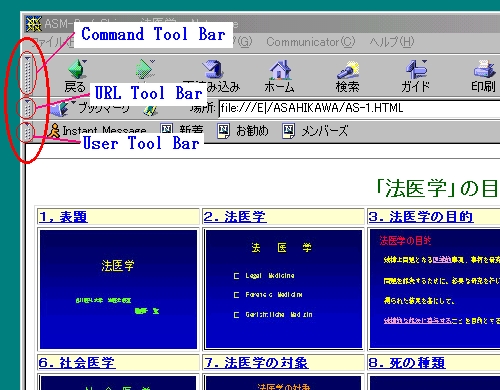Collapse the Command toolbar grip handle

coord(27,74)
